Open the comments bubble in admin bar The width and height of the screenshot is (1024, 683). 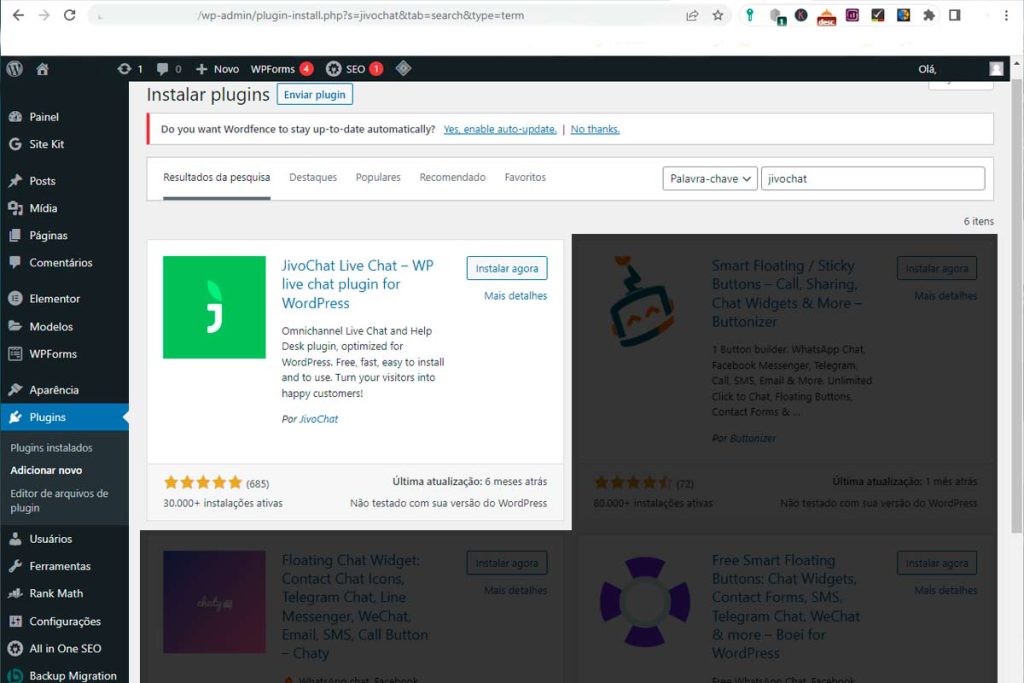pyautogui.click(x=163, y=69)
